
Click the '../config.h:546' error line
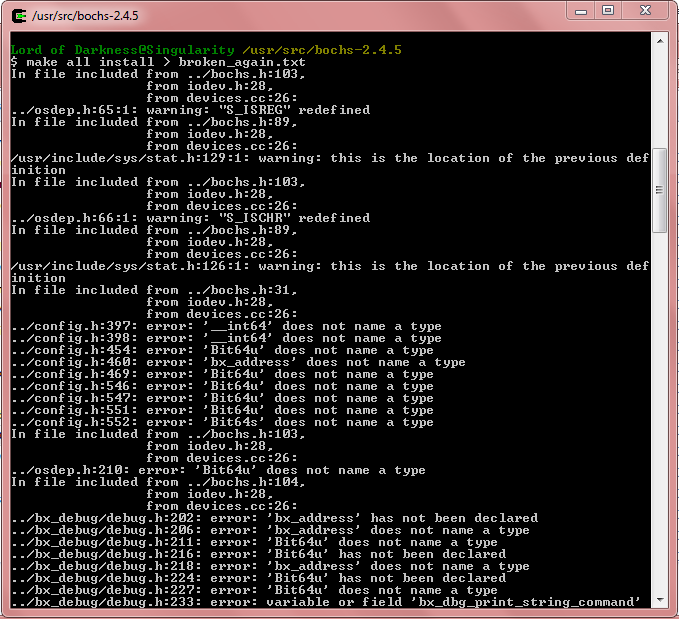click(222, 386)
